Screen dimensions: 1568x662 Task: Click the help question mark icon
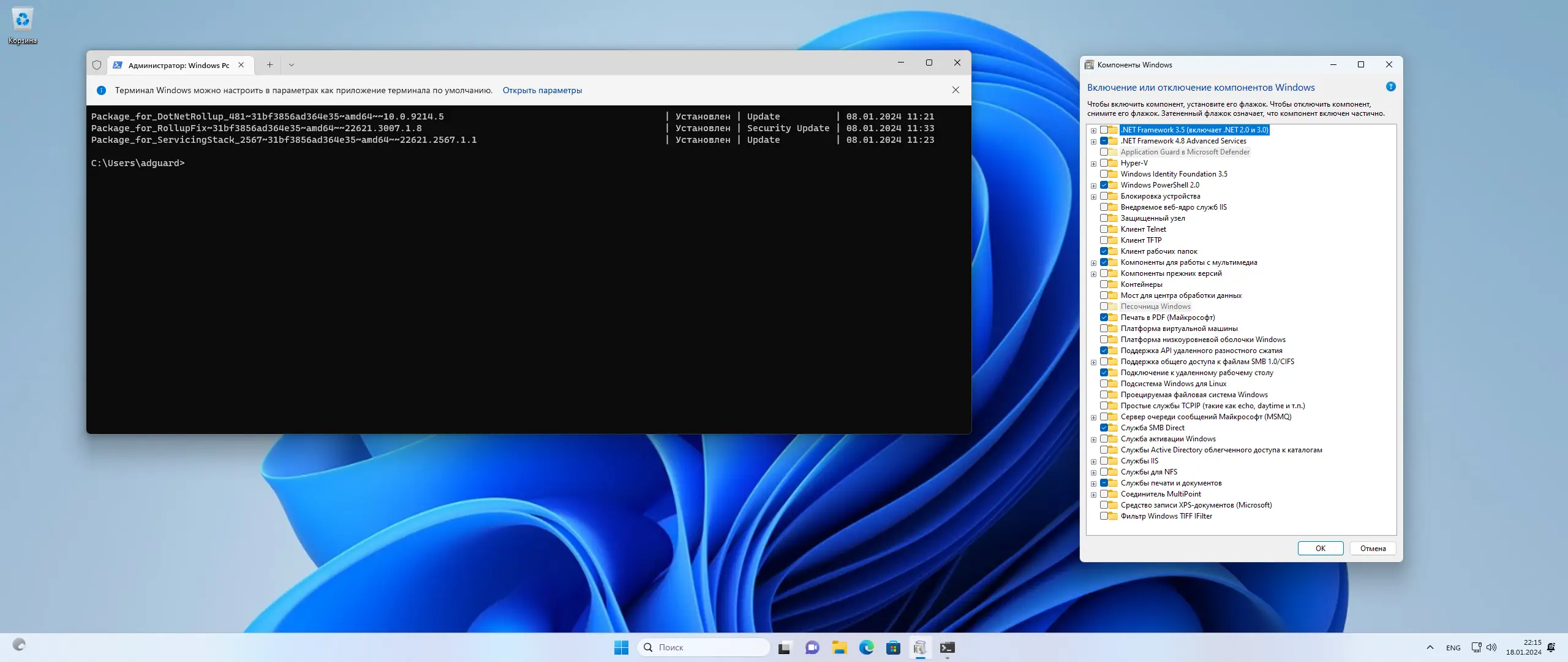(x=1390, y=87)
